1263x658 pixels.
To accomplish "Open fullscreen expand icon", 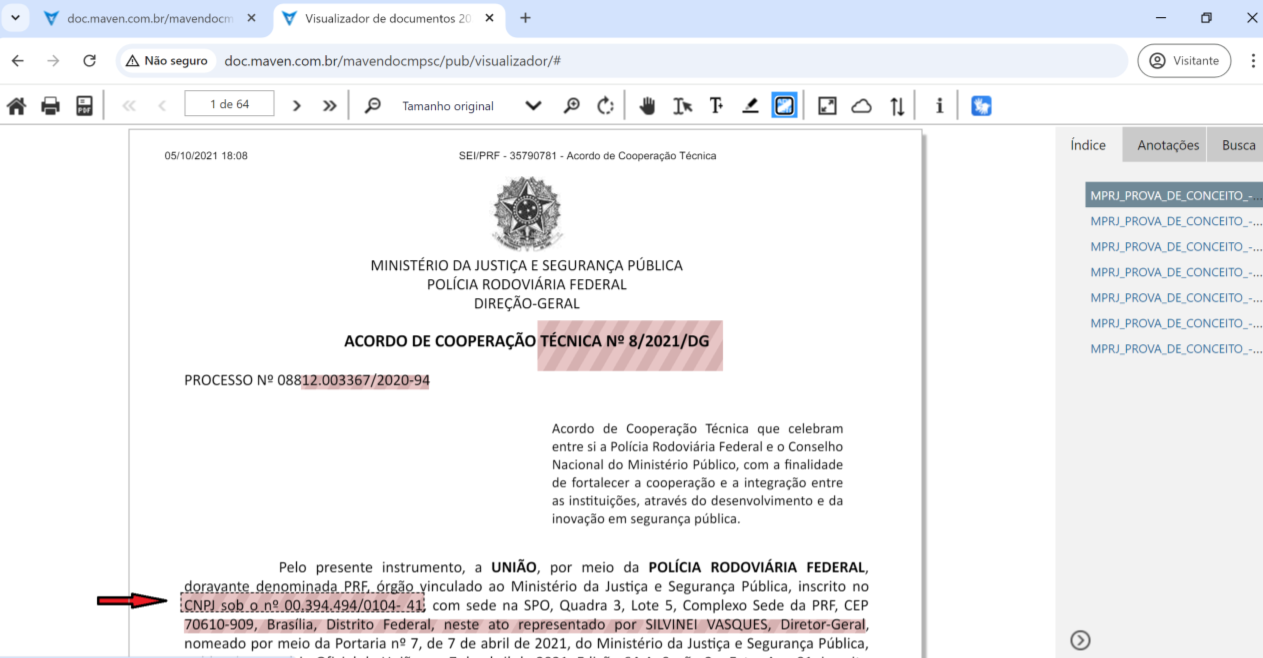I will coord(827,106).
